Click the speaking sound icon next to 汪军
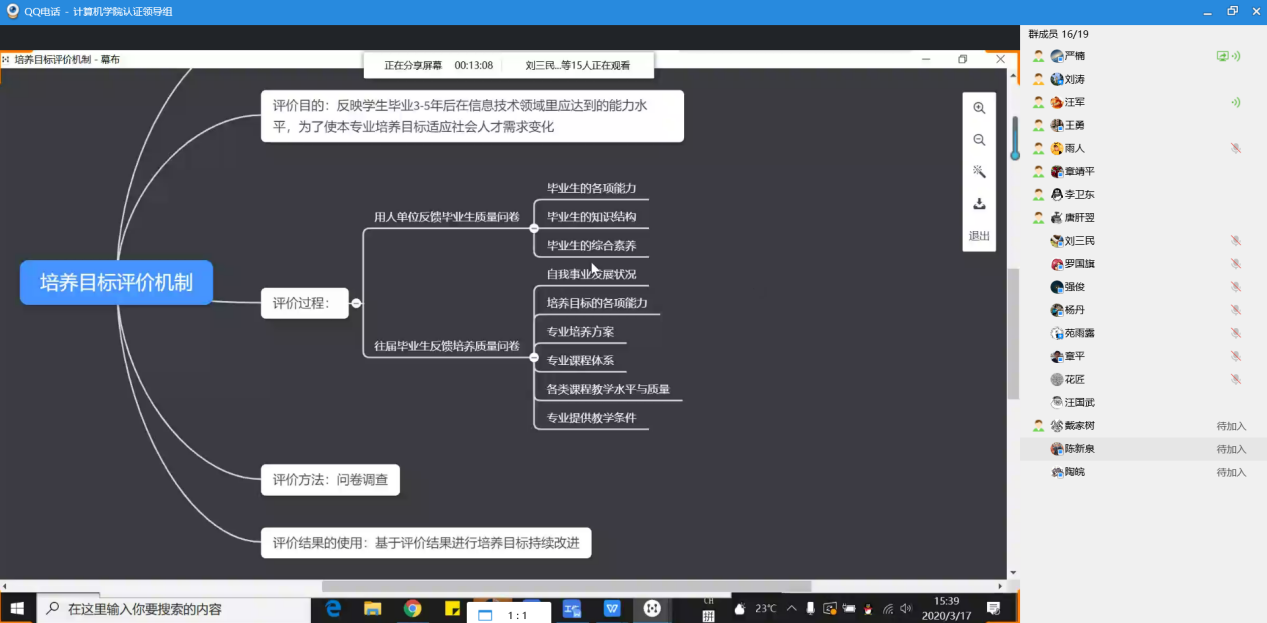The width and height of the screenshot is (1267, 623). (x=1236, y=102)
